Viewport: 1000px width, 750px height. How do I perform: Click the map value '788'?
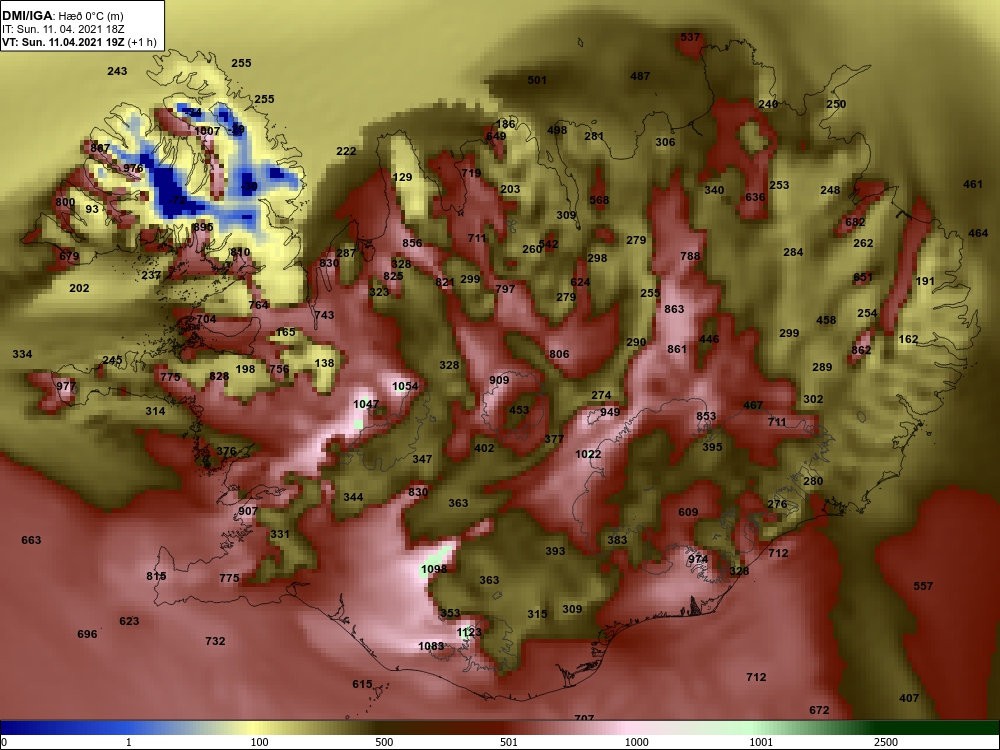(x=690, y=256)
